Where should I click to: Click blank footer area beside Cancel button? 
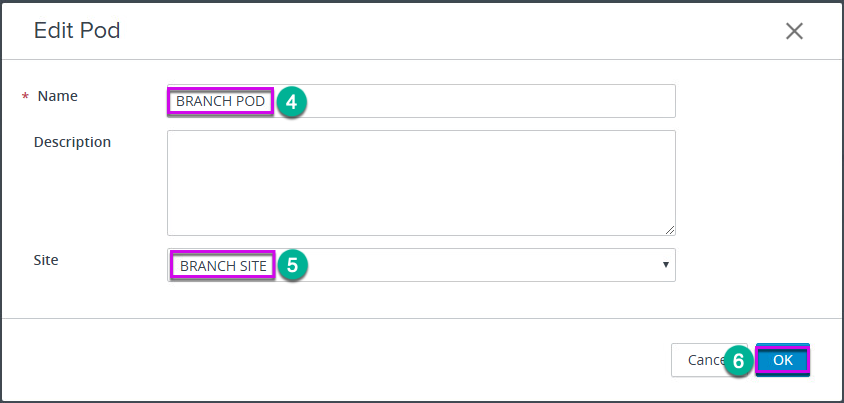click(334, 360)
